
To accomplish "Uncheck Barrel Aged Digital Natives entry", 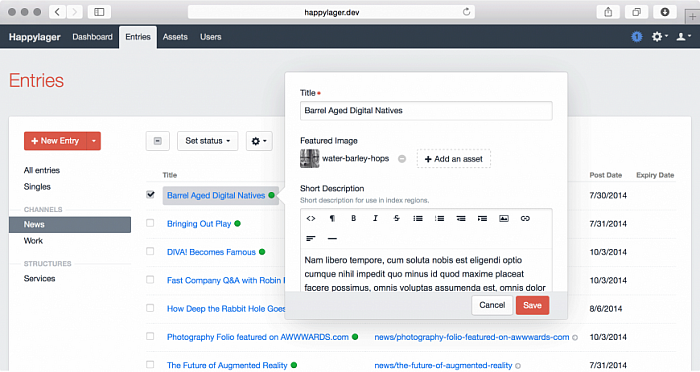I will point(150,195).
